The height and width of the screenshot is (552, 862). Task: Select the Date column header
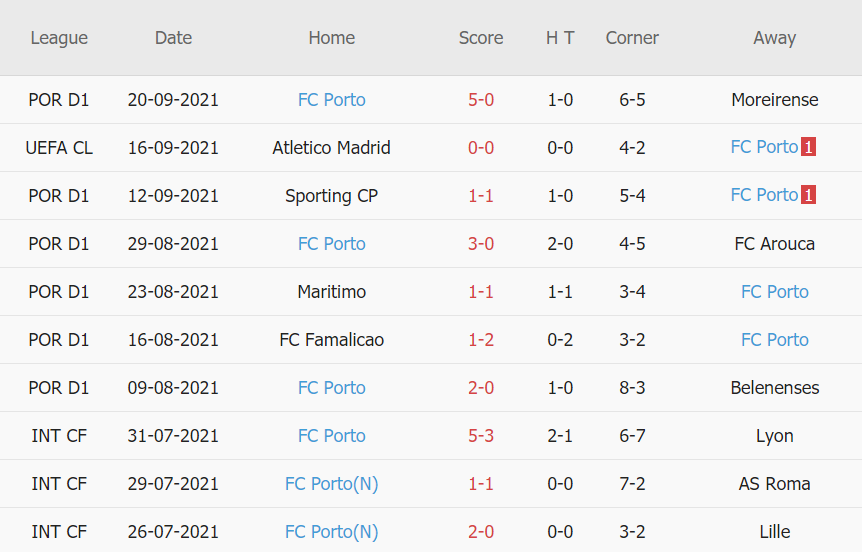[x=173, y=38]
